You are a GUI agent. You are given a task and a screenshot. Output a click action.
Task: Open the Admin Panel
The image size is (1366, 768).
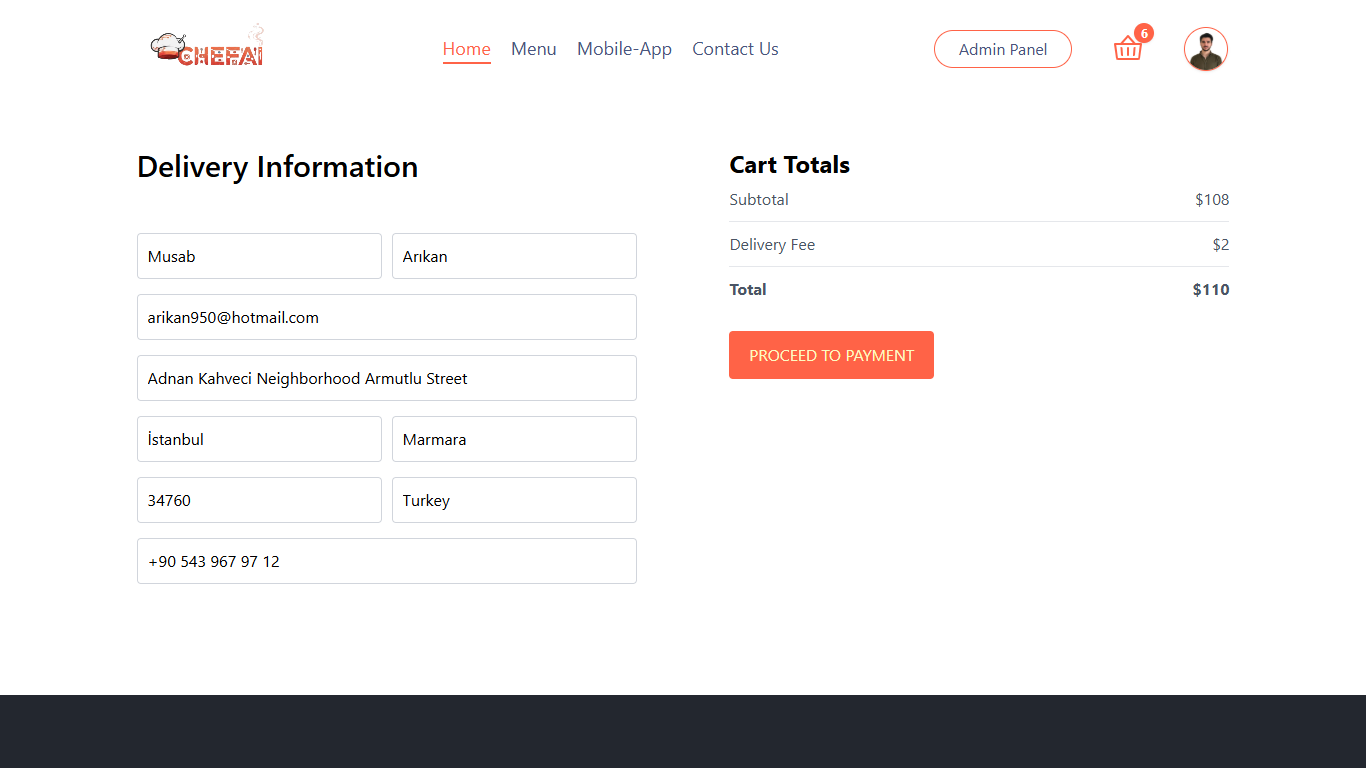[1002, 49]
